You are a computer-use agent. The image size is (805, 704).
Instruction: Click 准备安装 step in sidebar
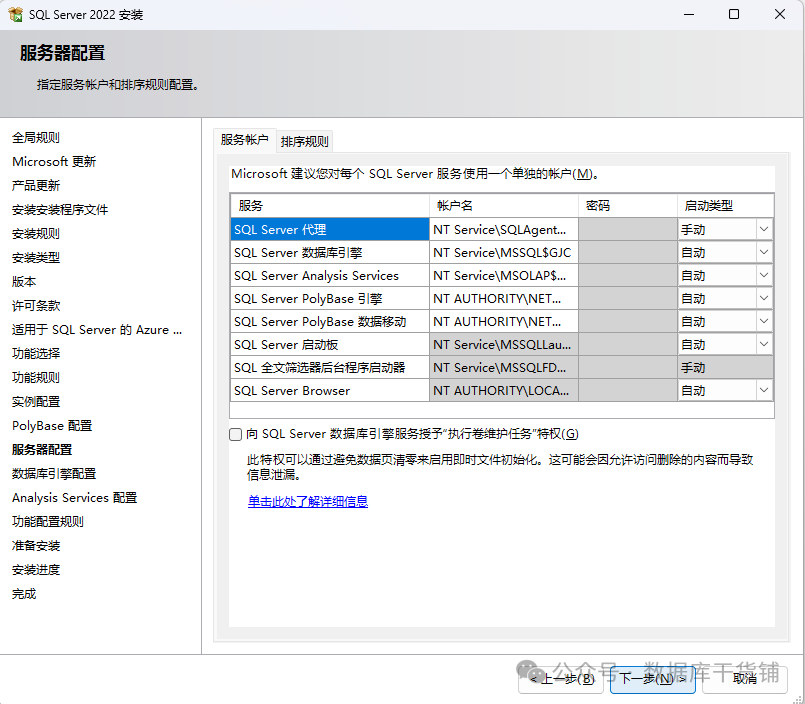(x=36, y=546)
